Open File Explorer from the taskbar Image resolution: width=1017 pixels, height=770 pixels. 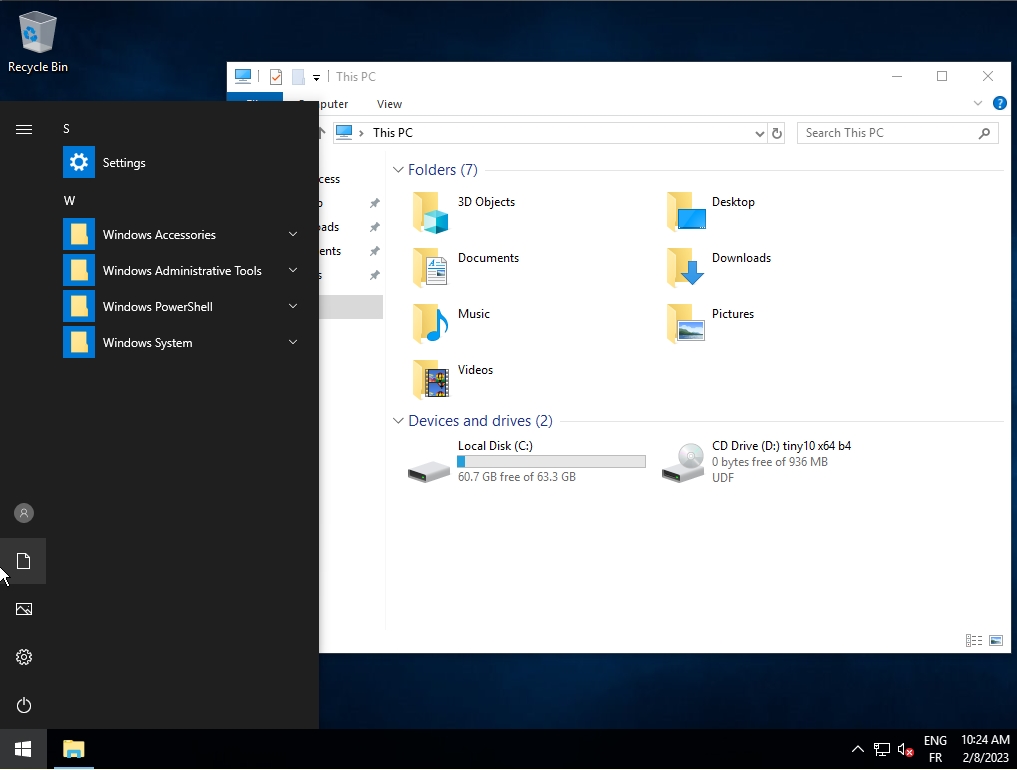73,749
